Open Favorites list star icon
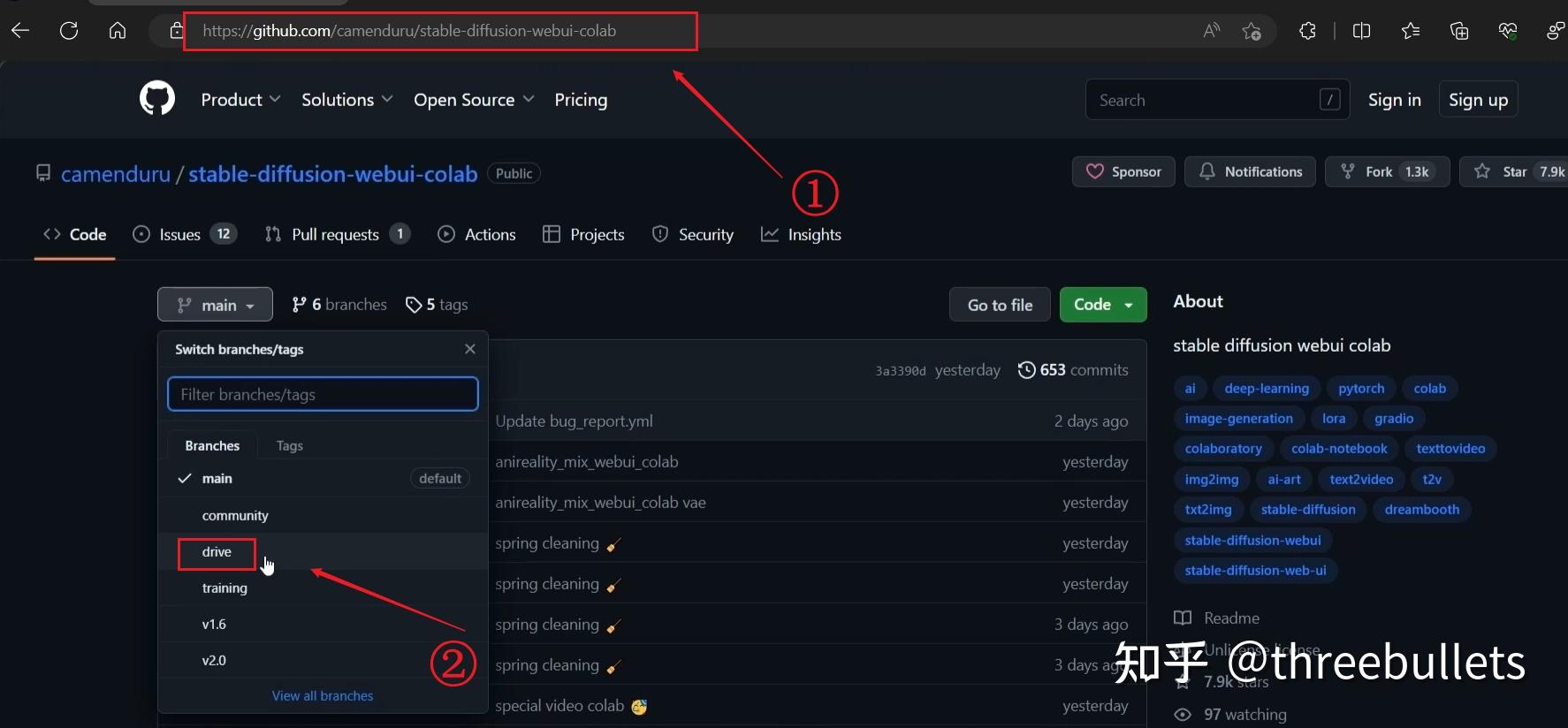Image resolution: width=1568 pixels, height=728 pixels. tap(1411, 31)
